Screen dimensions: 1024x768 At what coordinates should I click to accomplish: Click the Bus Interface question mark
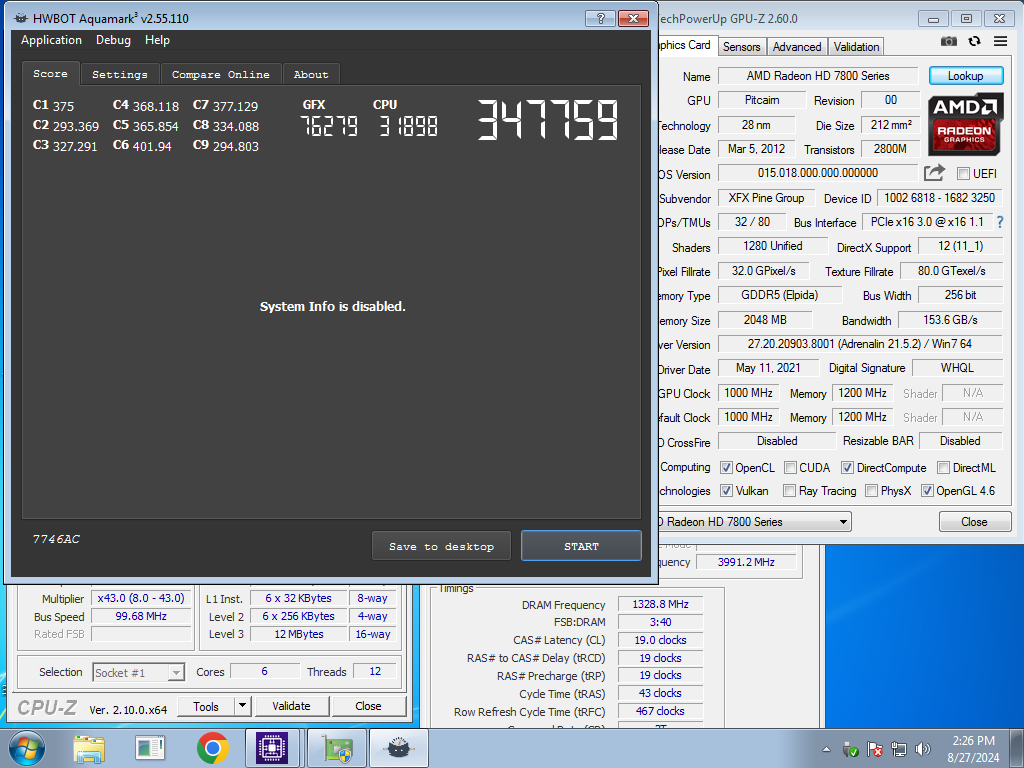[1000, 222]
